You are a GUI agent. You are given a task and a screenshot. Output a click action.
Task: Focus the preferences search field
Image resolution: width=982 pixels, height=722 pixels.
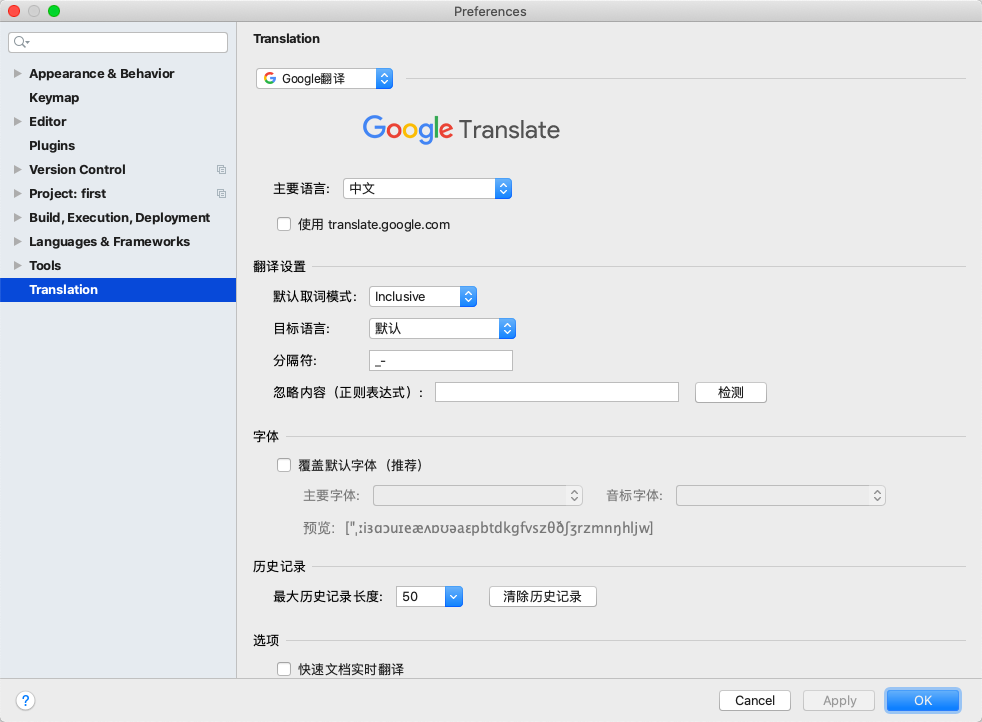118,42
